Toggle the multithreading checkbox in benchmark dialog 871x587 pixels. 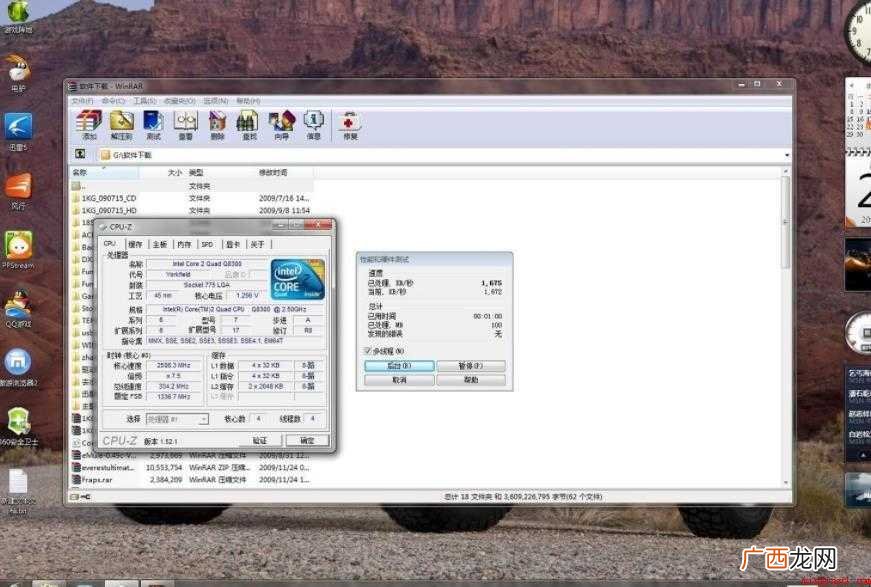[368, 351]
